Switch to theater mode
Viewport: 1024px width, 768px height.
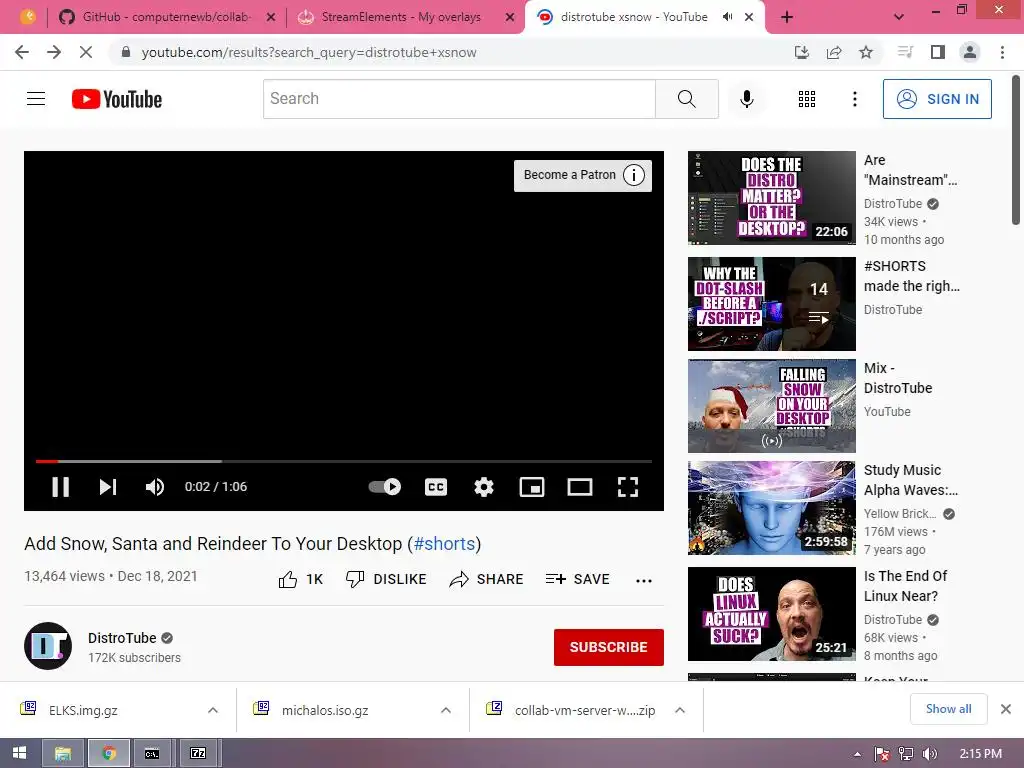point(580,487)
